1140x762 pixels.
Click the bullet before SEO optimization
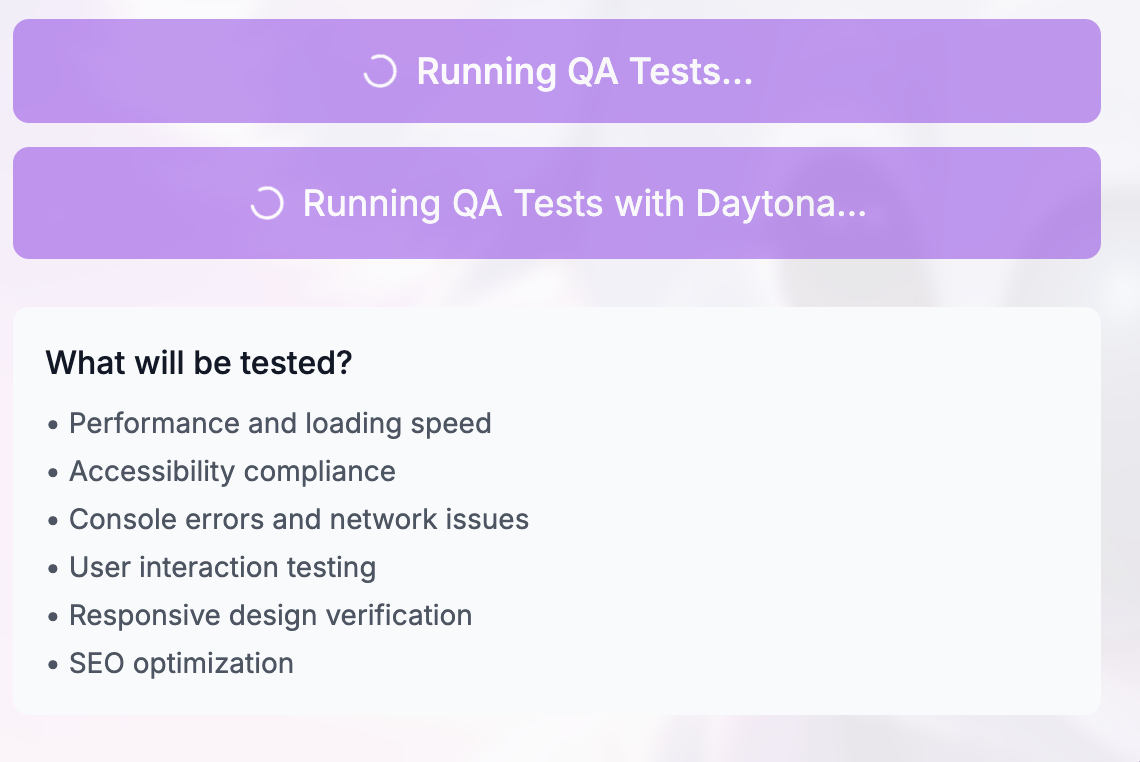(53, 665)
